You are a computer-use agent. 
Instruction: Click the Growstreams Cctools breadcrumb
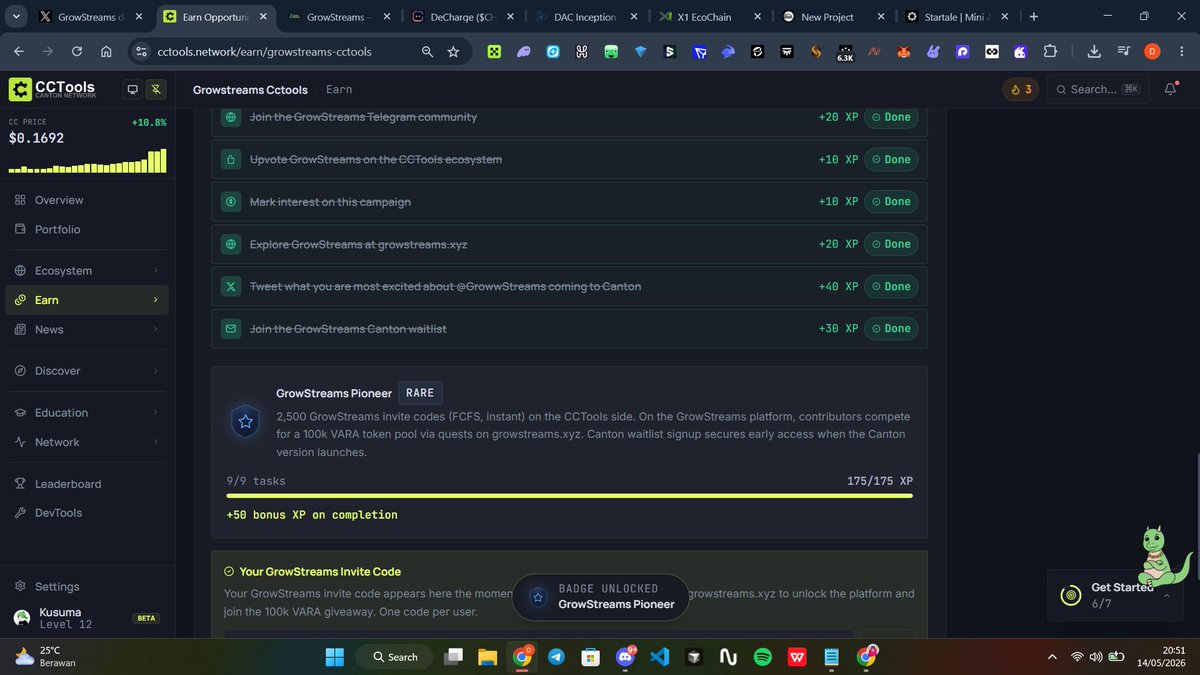tap(250, 89)
